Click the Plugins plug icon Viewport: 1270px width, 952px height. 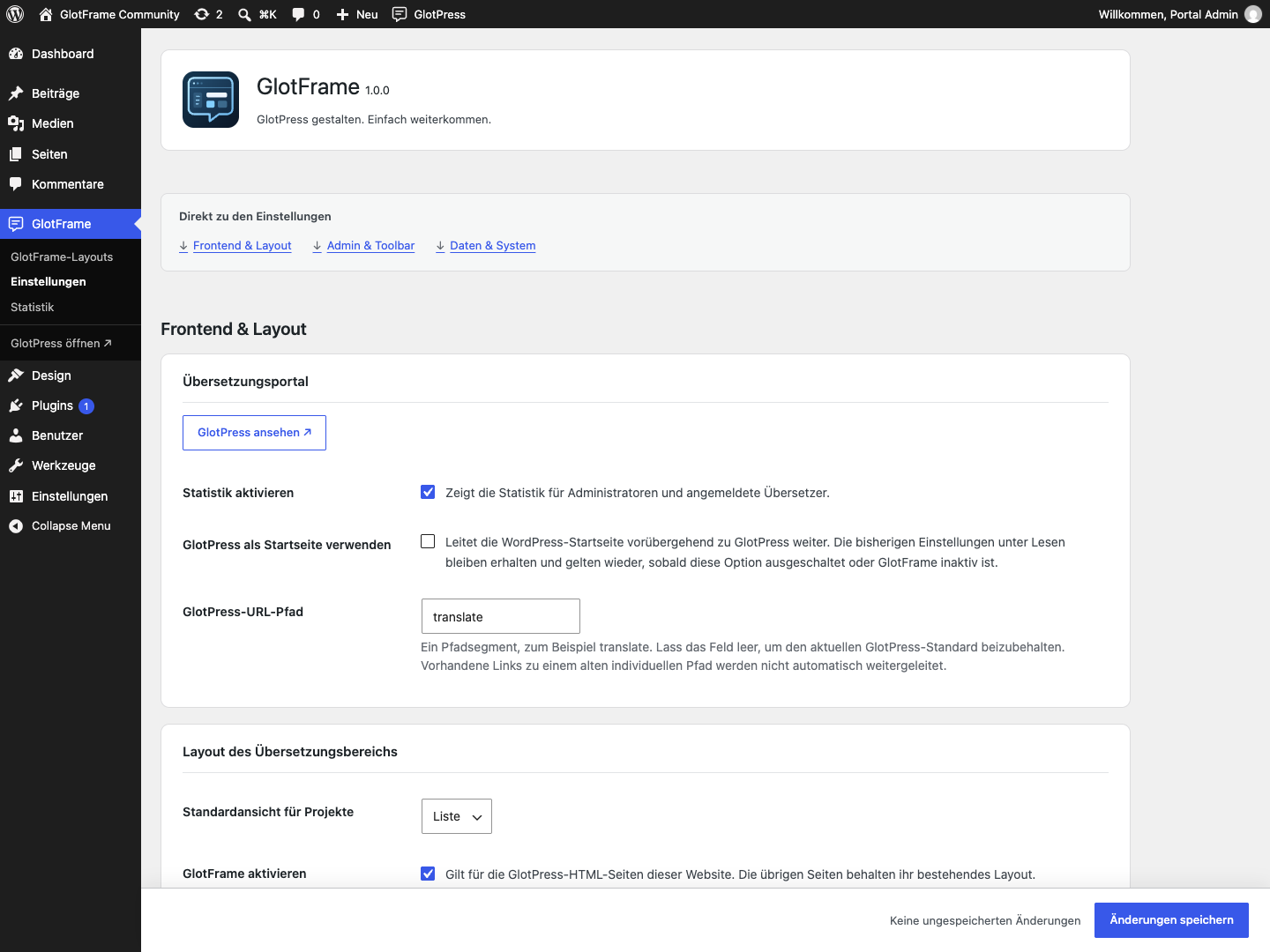(16, 405)
